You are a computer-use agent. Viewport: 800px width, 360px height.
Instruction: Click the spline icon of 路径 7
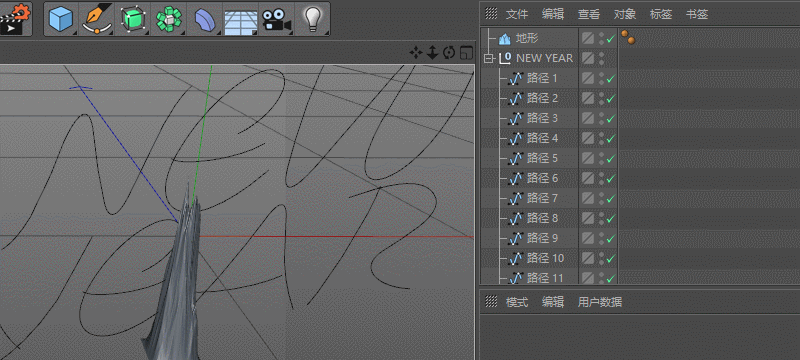coord(516,198)
